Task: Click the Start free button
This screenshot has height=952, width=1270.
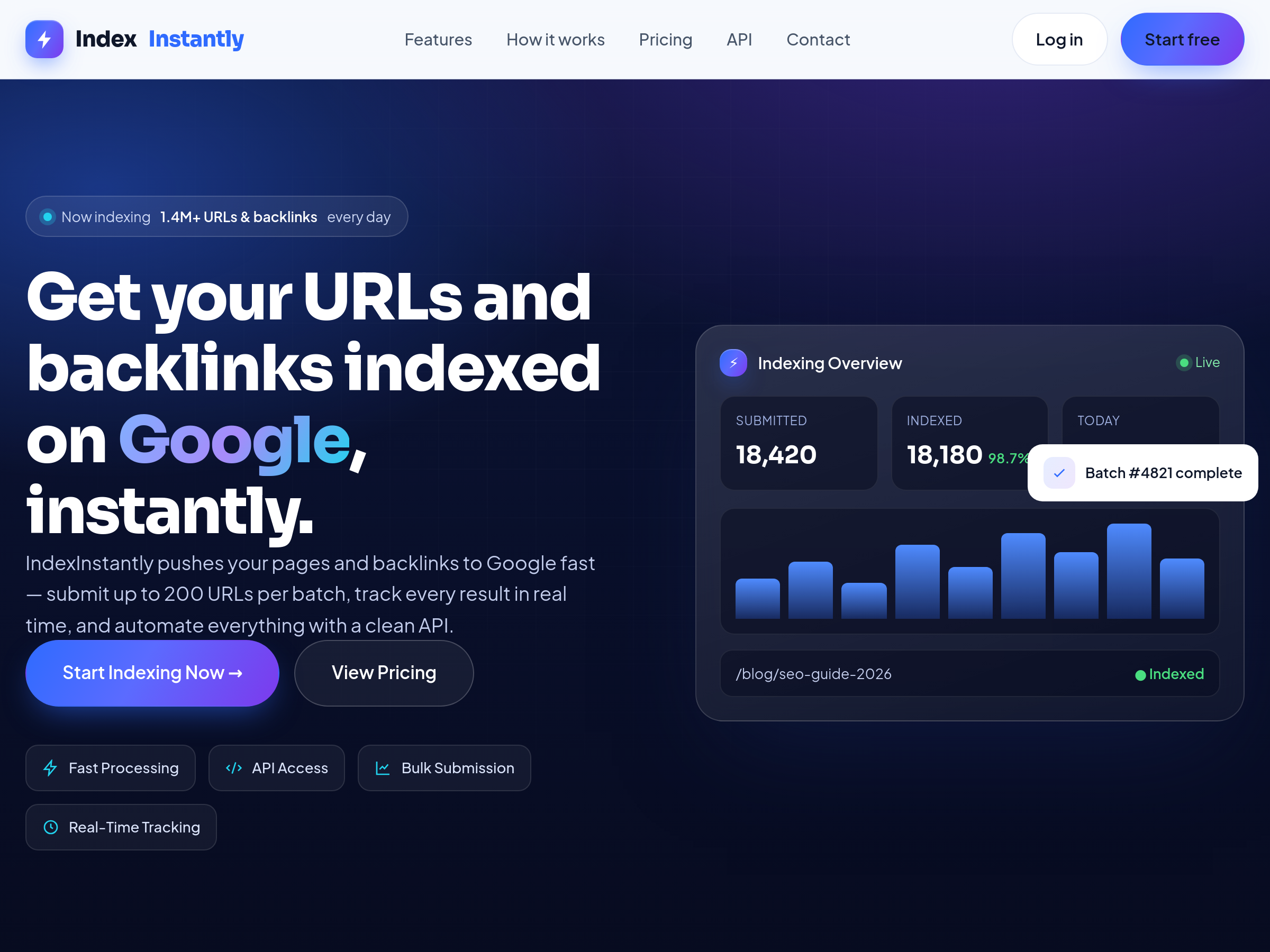Action: tap(1182, 40)
